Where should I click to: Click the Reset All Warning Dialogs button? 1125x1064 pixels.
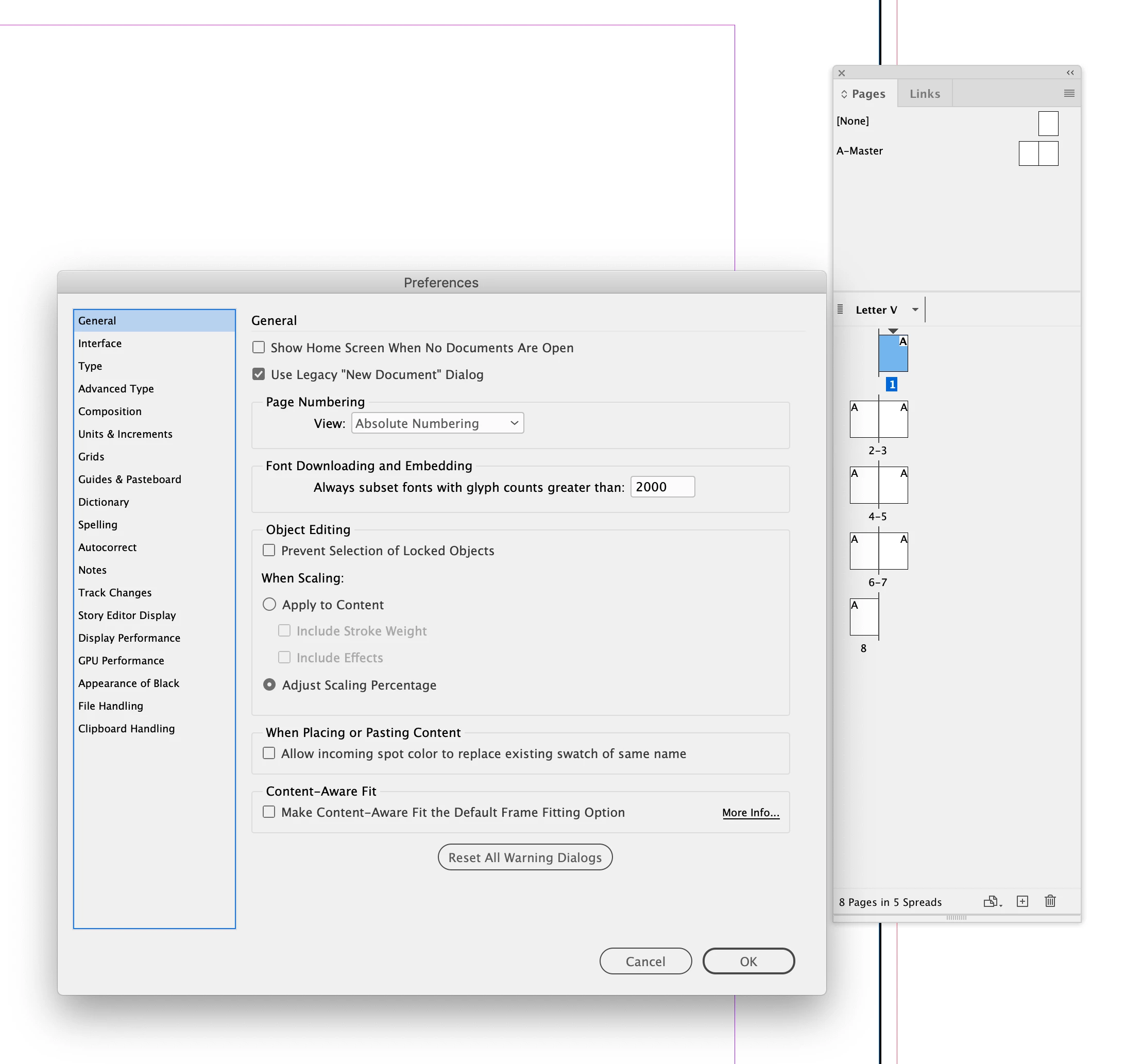click(525, 857)
